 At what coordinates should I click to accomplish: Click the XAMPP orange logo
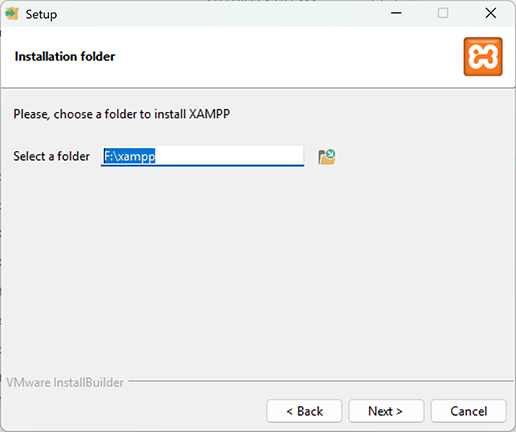[x=483, y=56]
